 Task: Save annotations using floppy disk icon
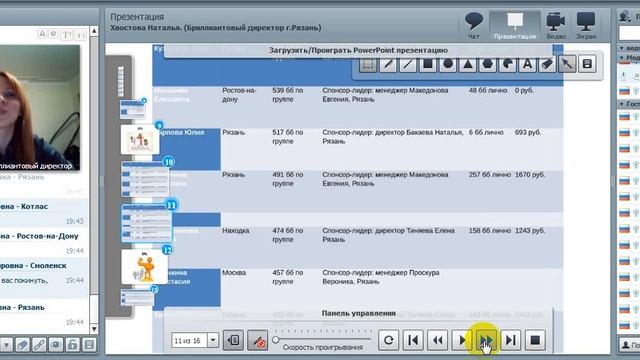(x=587, y=64)
